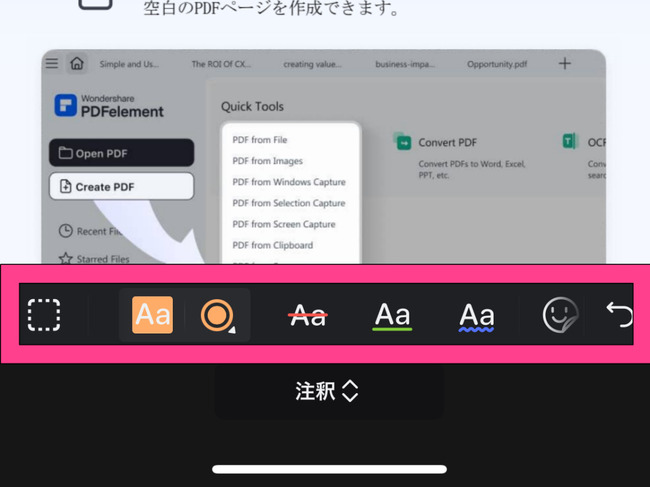Select PDF from Windows Capture option
Image resolution: width=650 pixels, height=487 pixels.
pos(289,182)
